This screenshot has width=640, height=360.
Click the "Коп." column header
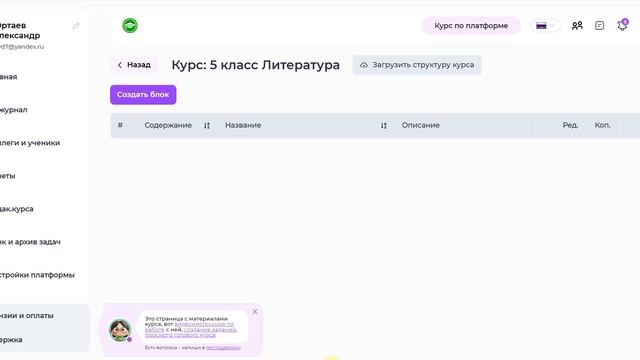click(602, 125)
